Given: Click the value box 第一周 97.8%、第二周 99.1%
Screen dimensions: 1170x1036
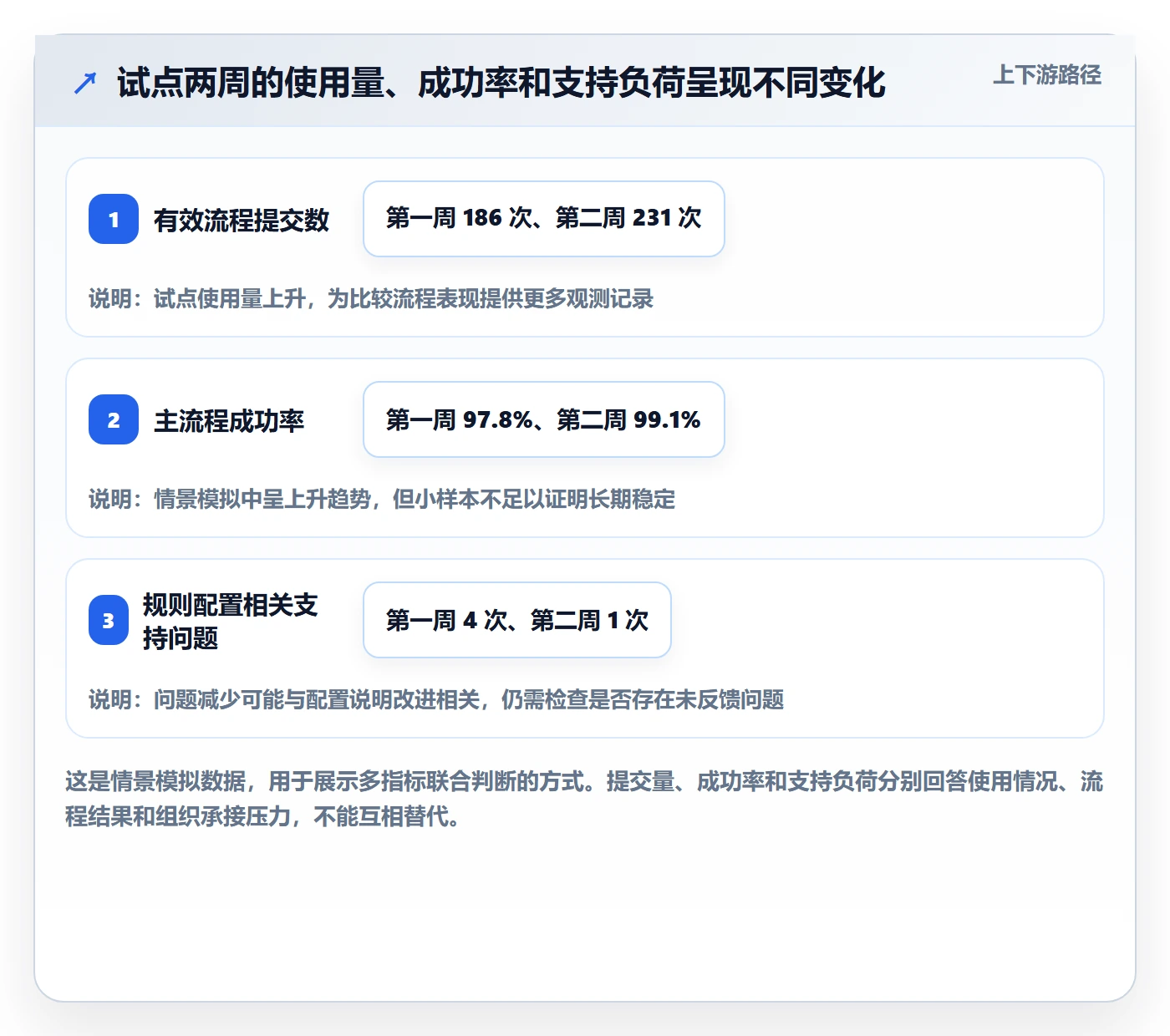Looking at the screenshot, I should (x=543, y=419).
